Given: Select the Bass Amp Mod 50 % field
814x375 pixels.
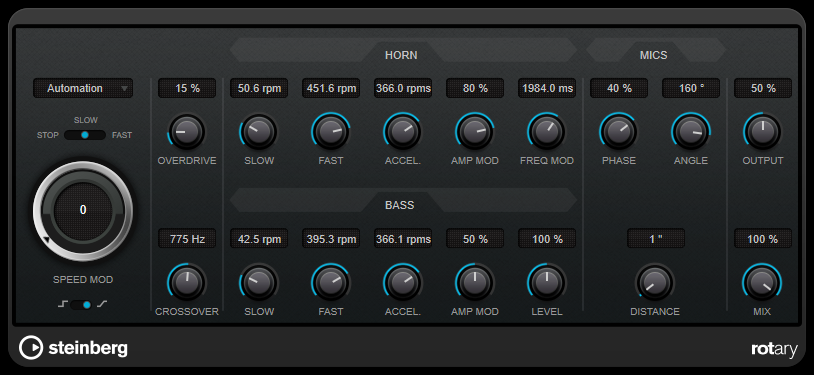Looking at the screenshot, I should tap(475, 239).
